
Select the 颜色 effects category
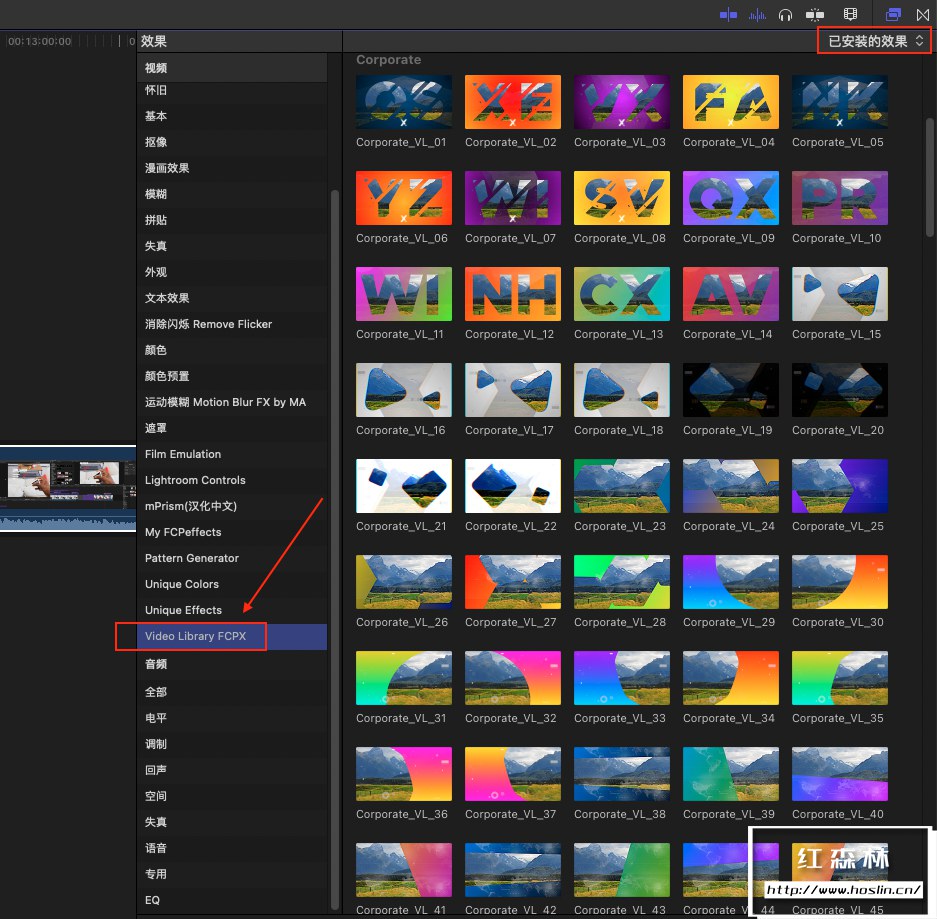click(x=232, y=350)
